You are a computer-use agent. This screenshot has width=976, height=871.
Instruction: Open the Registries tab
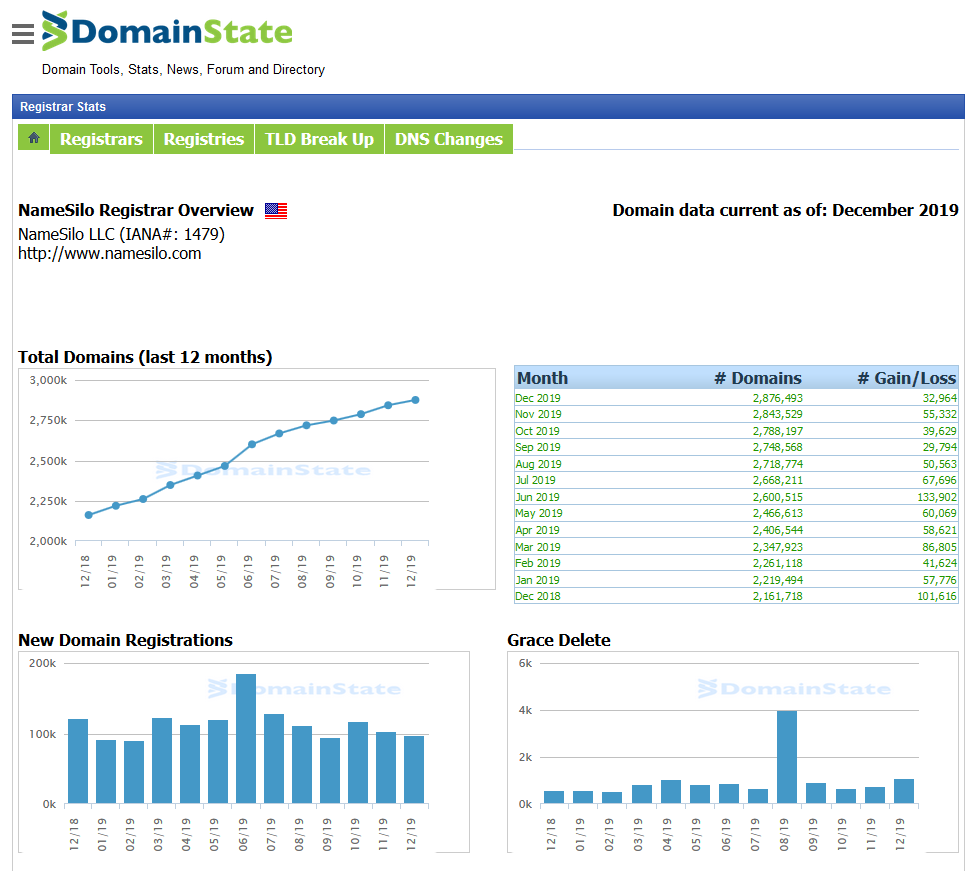[x=203, y=138]
